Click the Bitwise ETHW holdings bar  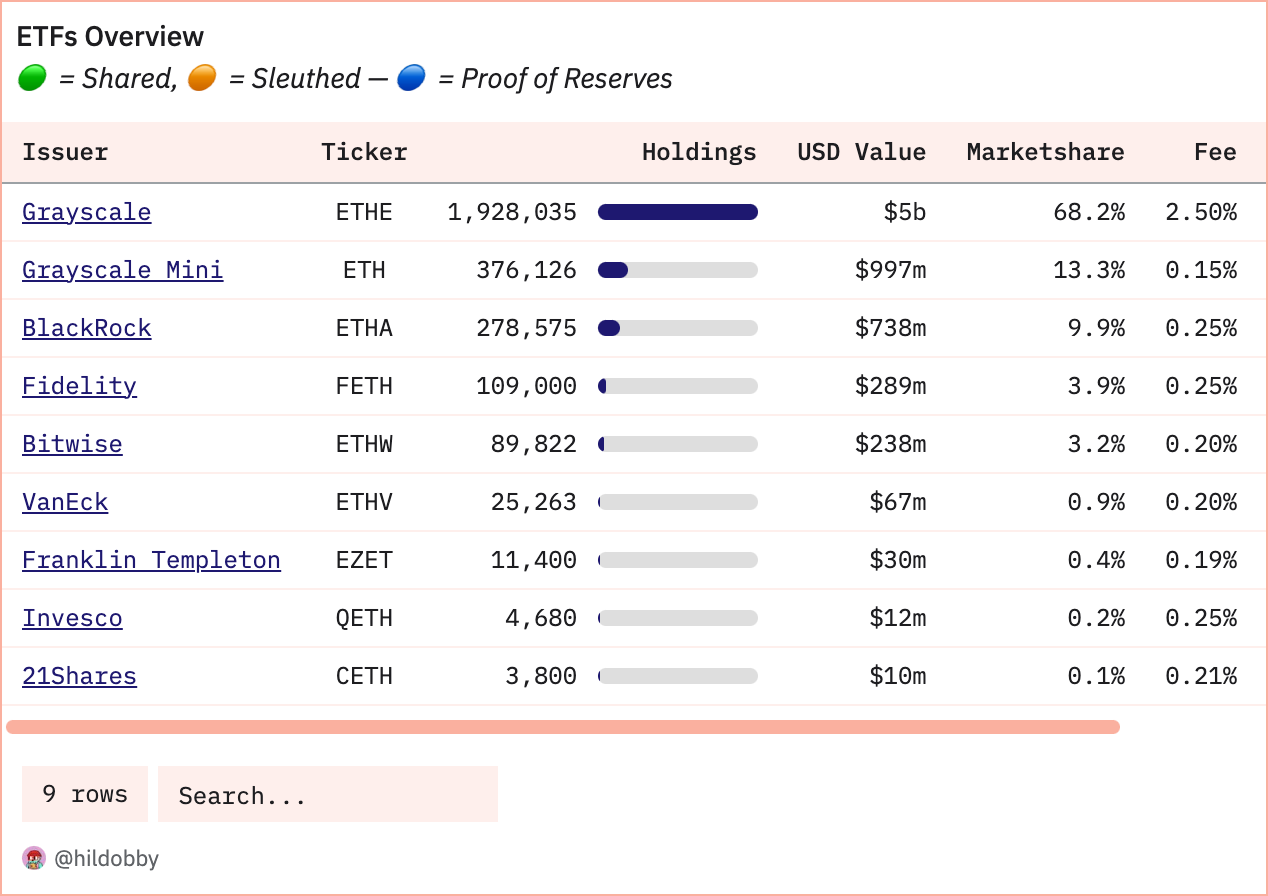678,444
